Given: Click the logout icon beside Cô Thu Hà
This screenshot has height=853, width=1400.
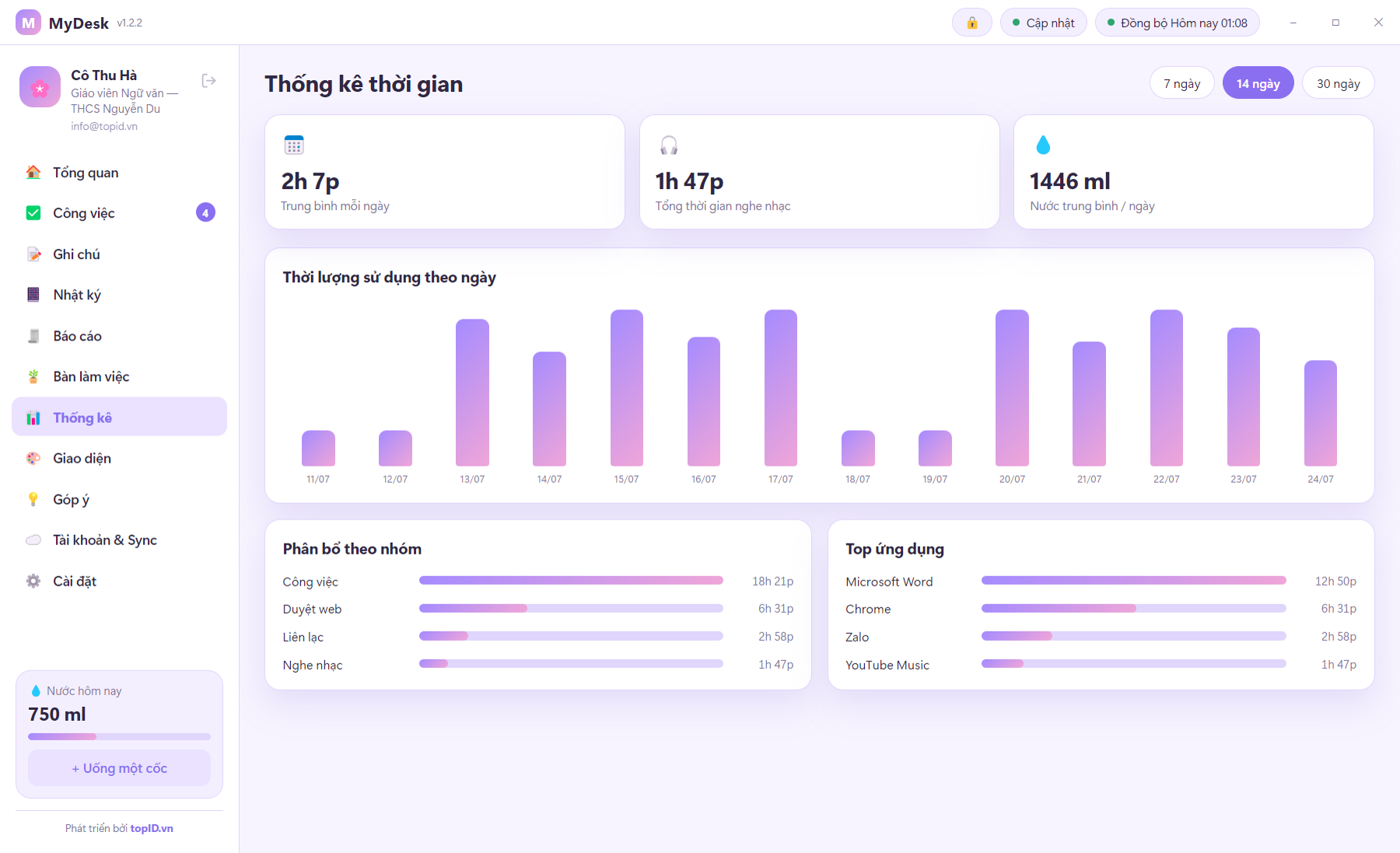Looking at the screenshot, I should [208, 81].
